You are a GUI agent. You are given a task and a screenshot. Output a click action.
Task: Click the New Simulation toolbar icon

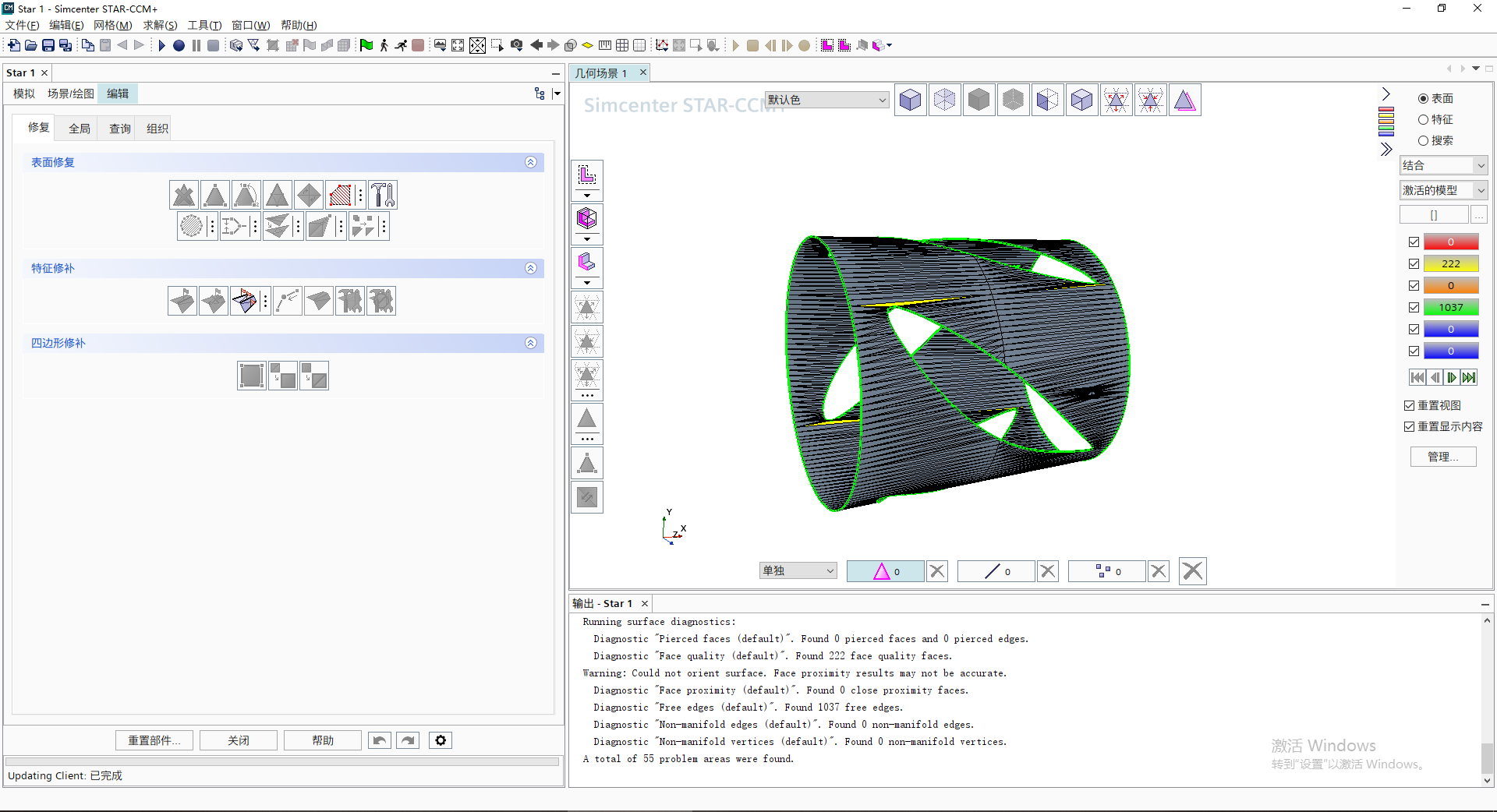coord(13,45)
